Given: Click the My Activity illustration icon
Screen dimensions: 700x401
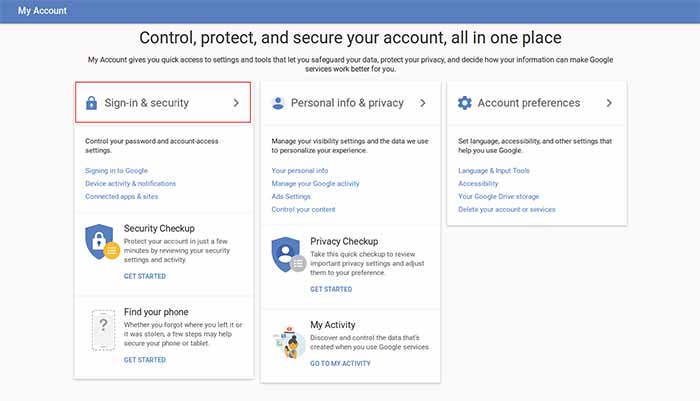Looking at the screenshot, I should [288, 343].
